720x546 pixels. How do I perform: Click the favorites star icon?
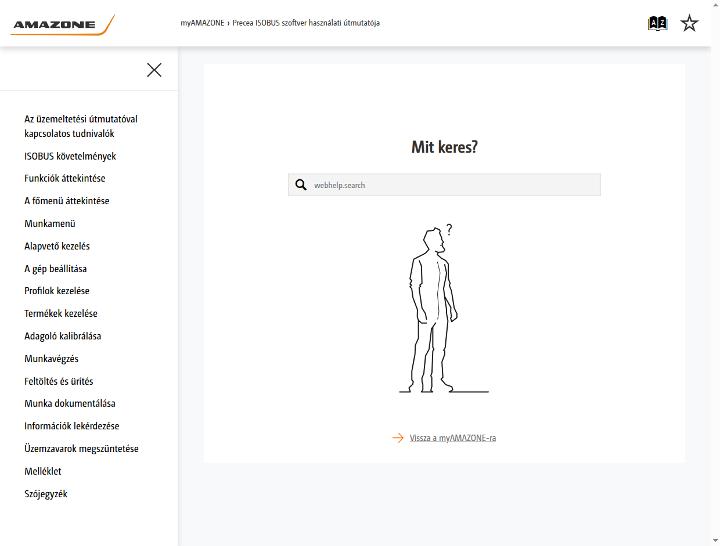[689, 23]
